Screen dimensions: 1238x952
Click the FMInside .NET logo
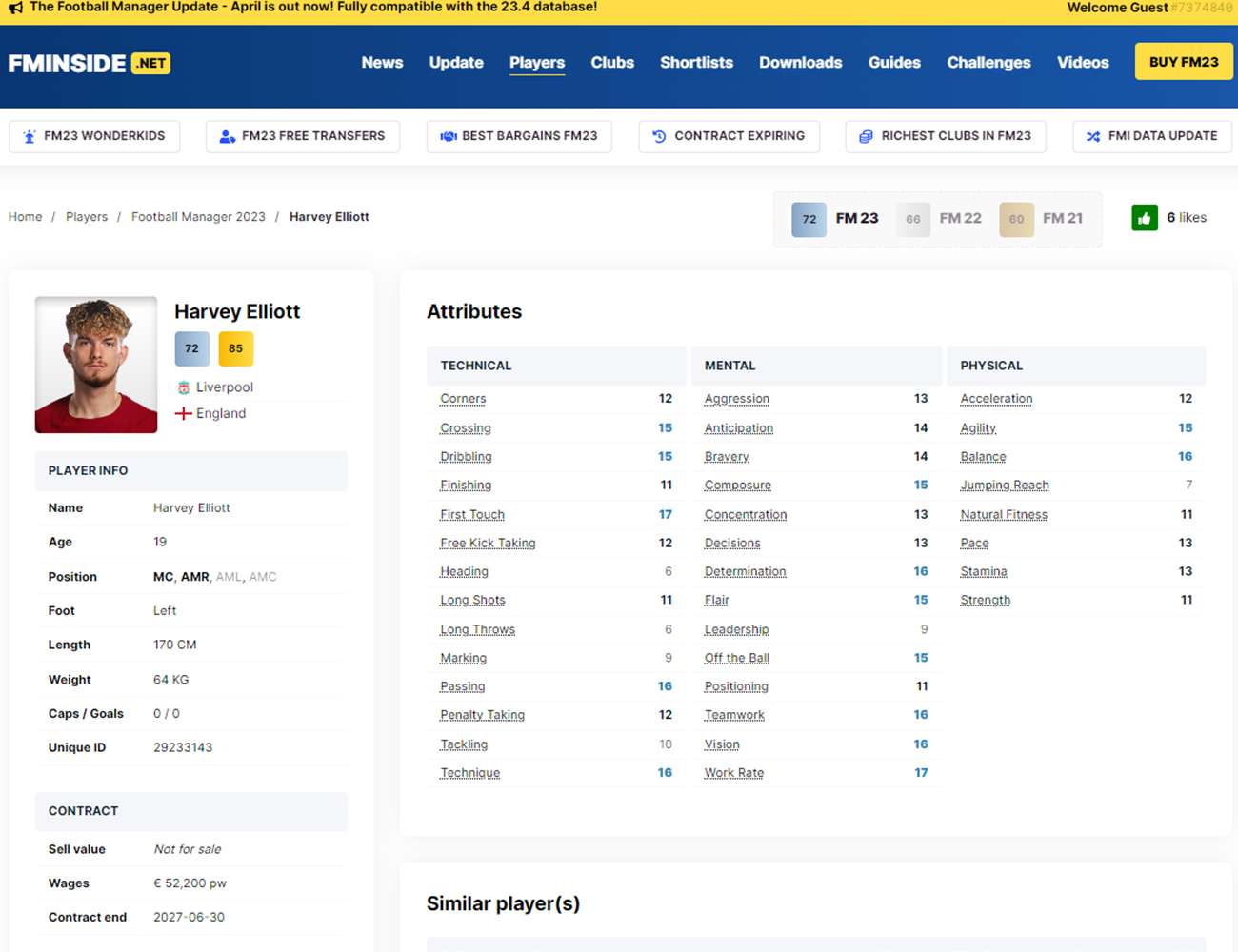point(90,64)
